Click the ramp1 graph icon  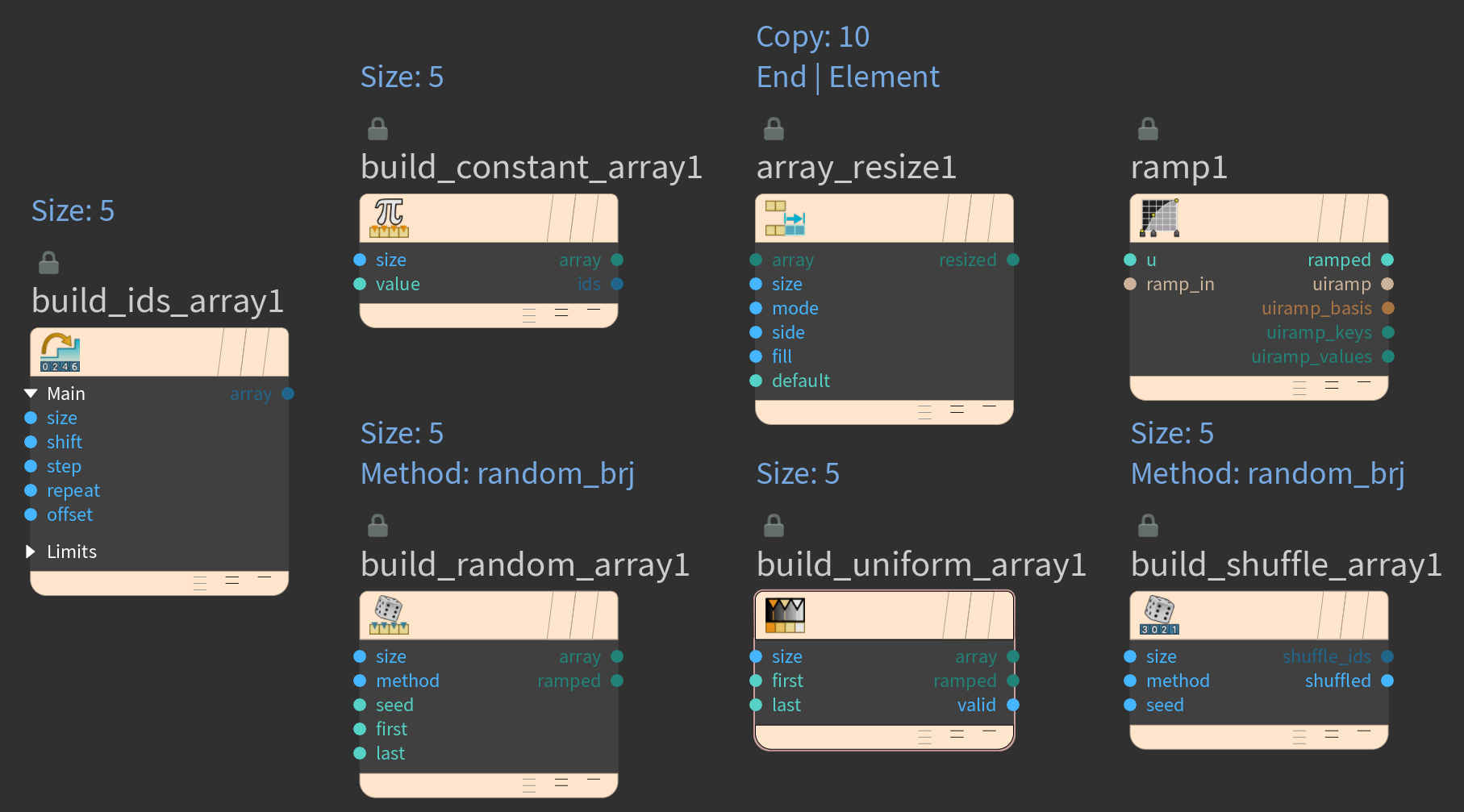click(1160, 218)
